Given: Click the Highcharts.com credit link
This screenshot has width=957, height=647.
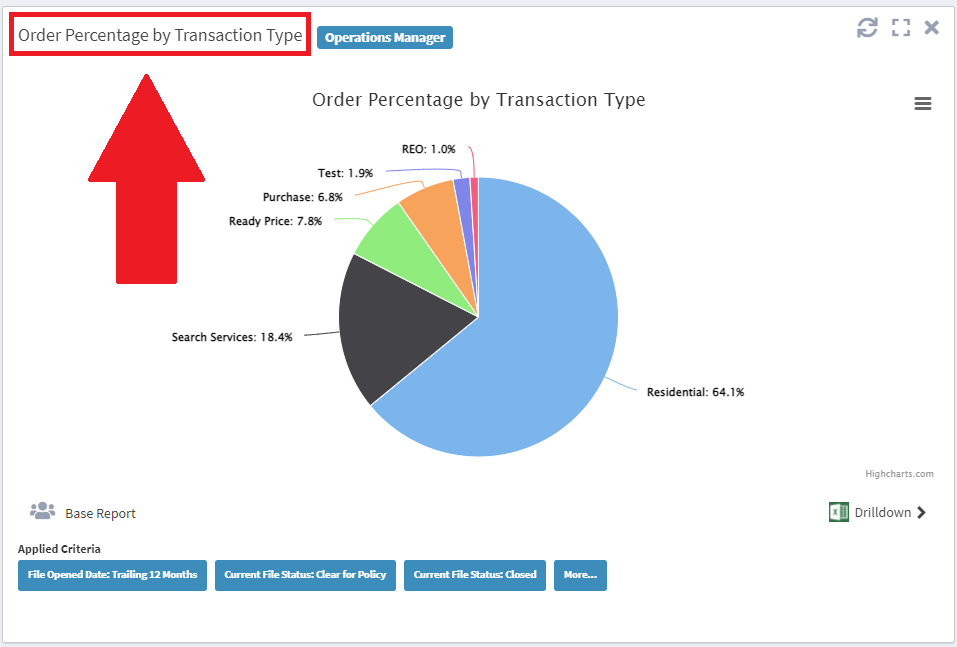Looking at the screenshot, I should coord(899,473).
